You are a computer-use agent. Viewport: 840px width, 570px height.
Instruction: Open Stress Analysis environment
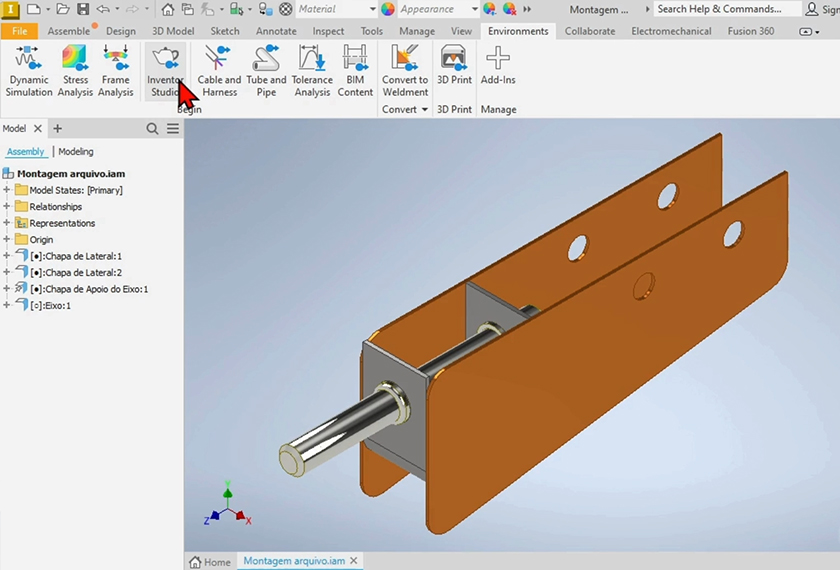point(75,71)
